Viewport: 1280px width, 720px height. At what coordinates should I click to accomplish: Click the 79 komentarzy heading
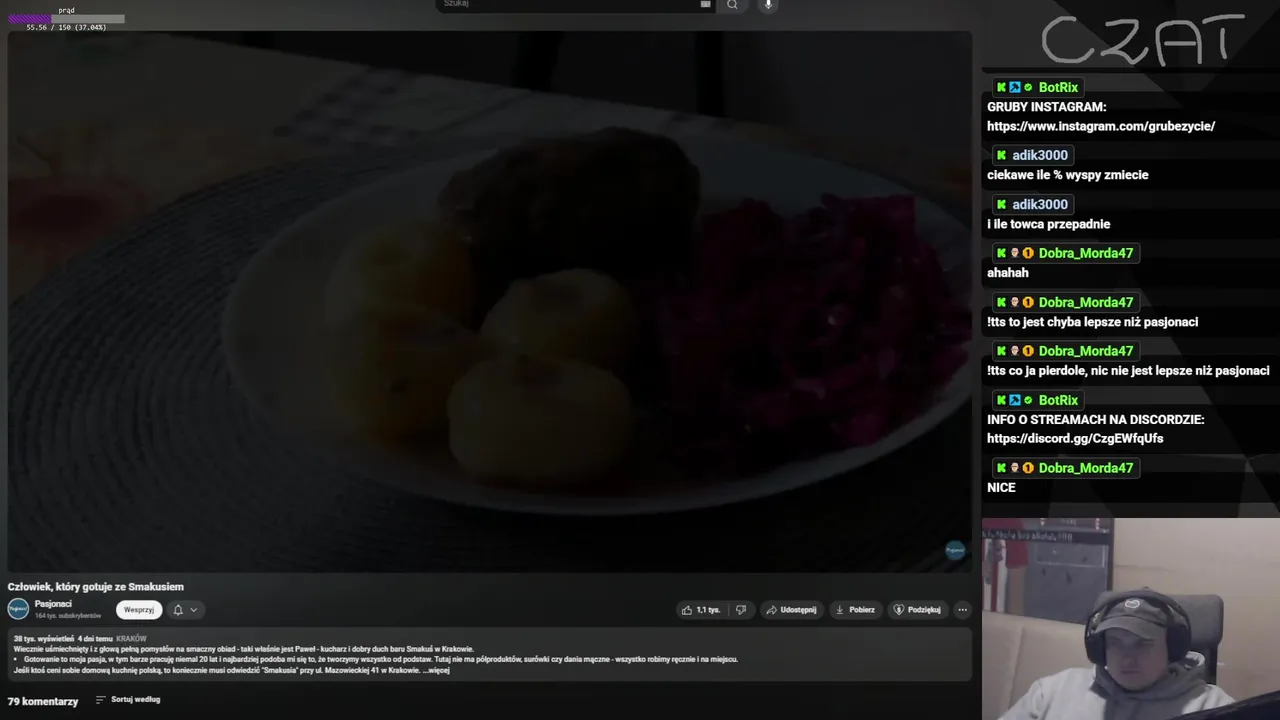[x=43, y=702]
